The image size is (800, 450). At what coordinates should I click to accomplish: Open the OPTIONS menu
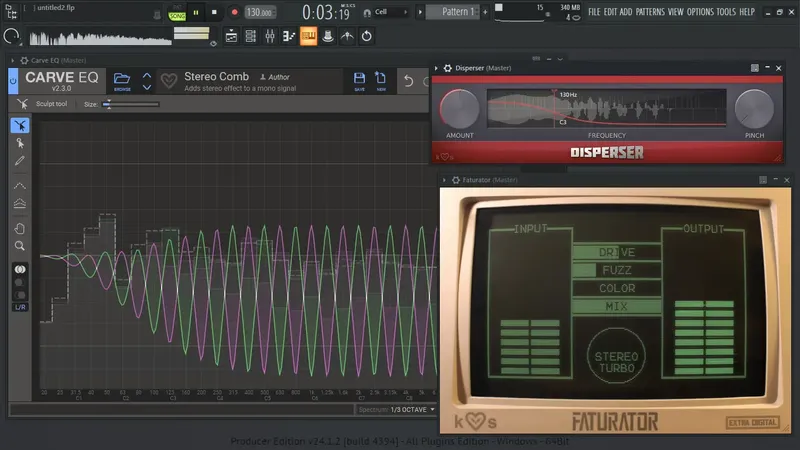point(700,12)
